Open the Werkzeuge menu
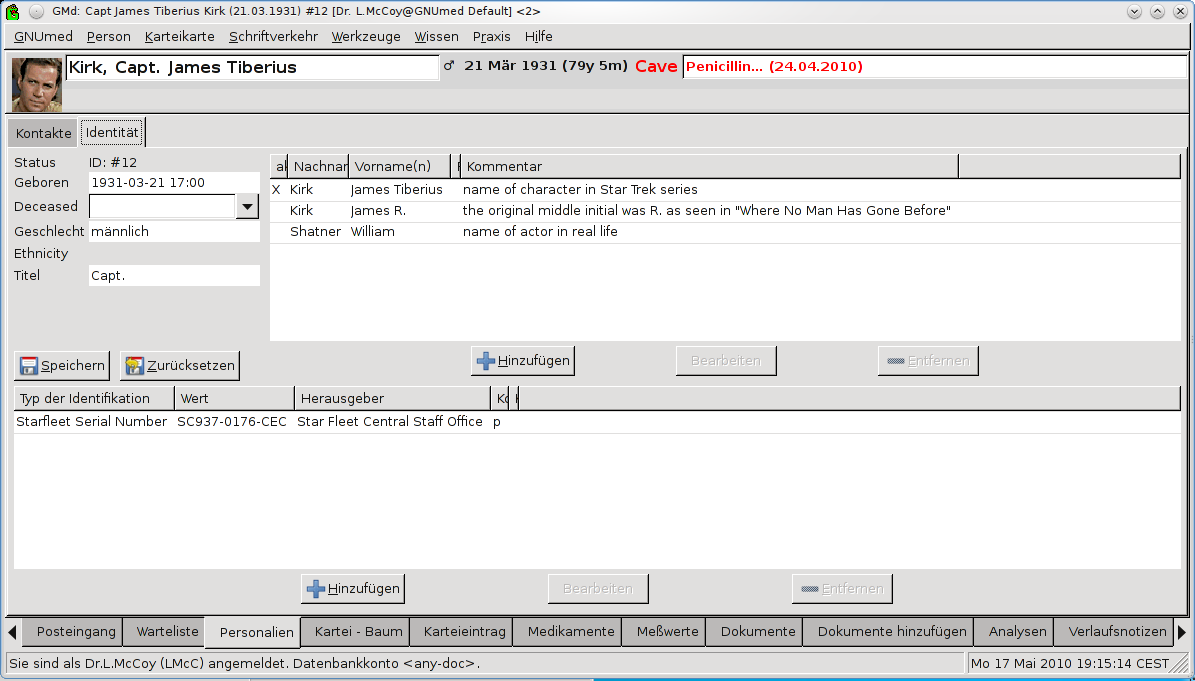 coord(366,37)
